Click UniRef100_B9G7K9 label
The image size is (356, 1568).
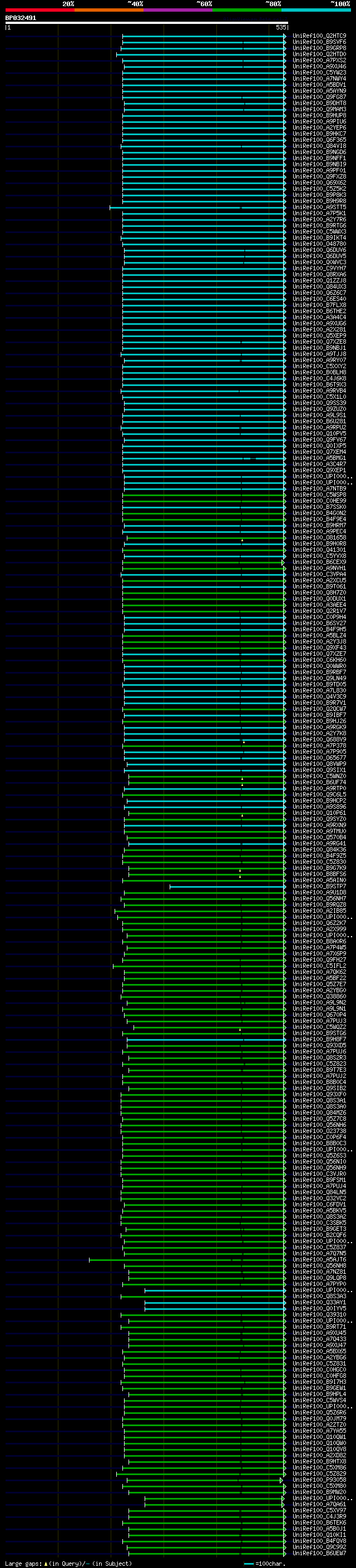pyautogui.click(x=319, y=867)
